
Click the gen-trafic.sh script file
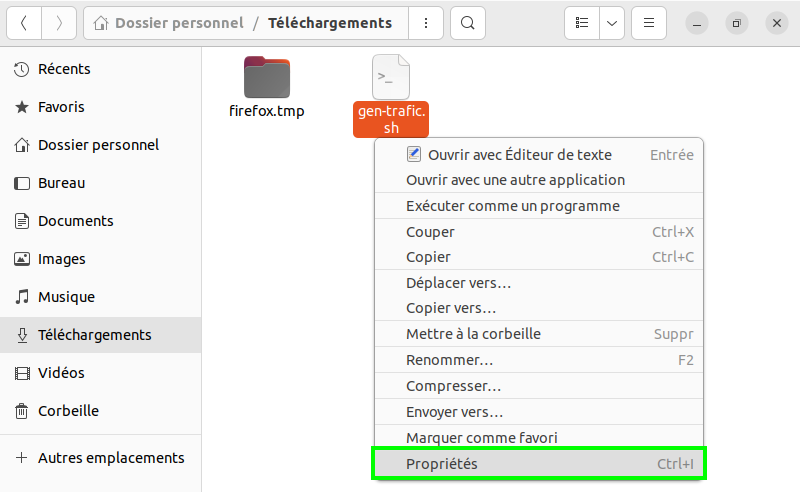pos(391,95)
